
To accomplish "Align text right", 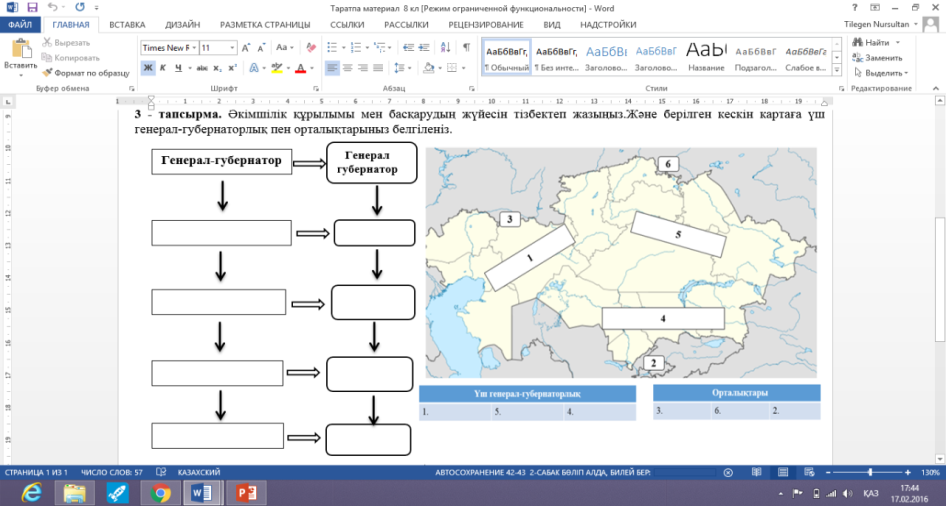I will point(363,68).
